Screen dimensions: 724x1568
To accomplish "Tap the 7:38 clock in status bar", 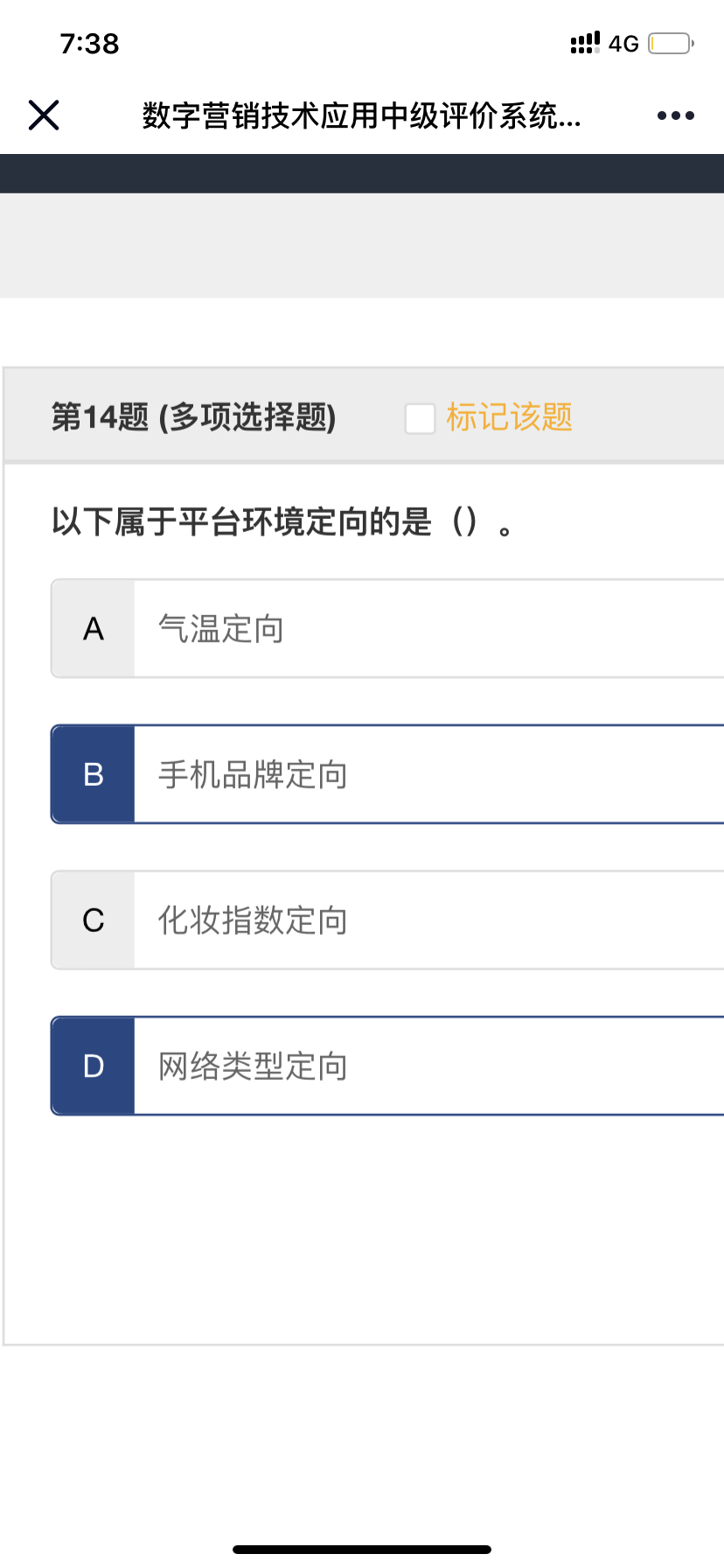I will (x=89, y=44).
